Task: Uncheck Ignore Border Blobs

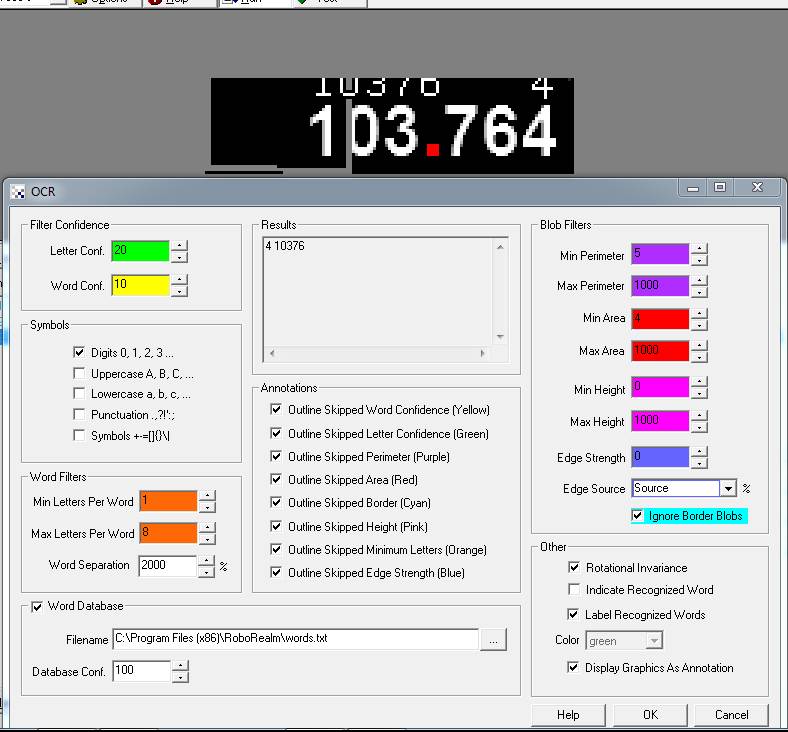Action: click(x=638, y=516)
